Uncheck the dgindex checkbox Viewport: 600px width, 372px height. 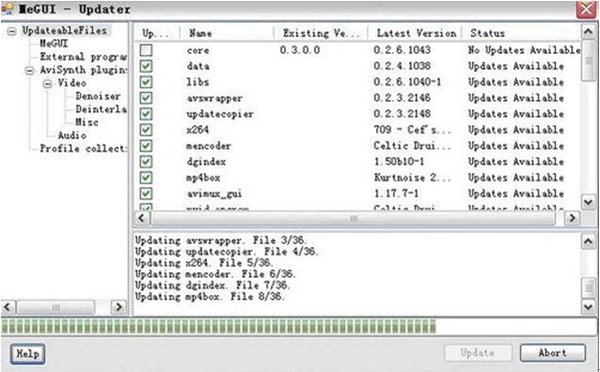(146, 162)
